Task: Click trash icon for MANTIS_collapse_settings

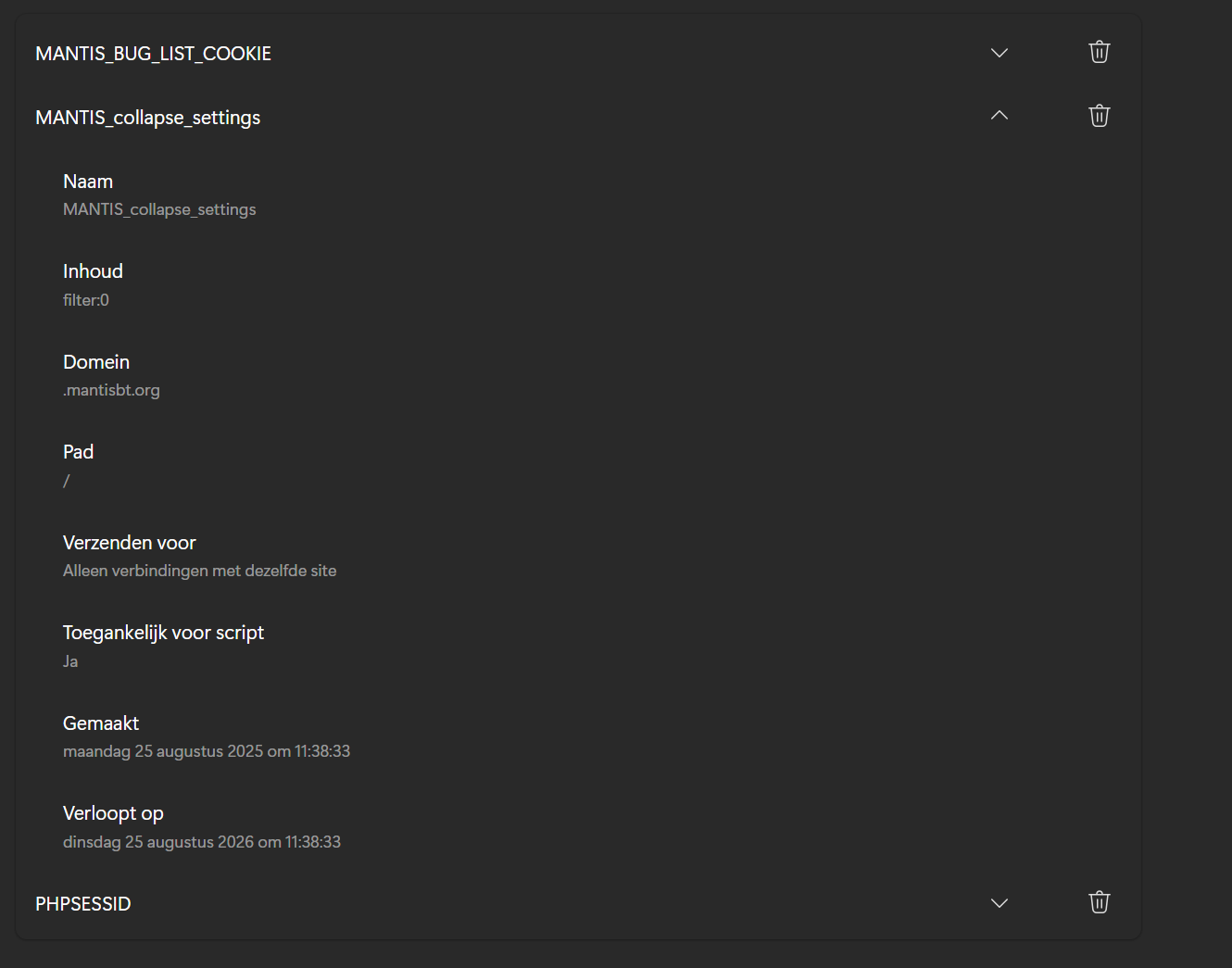Action: [x=1099, y=116]
